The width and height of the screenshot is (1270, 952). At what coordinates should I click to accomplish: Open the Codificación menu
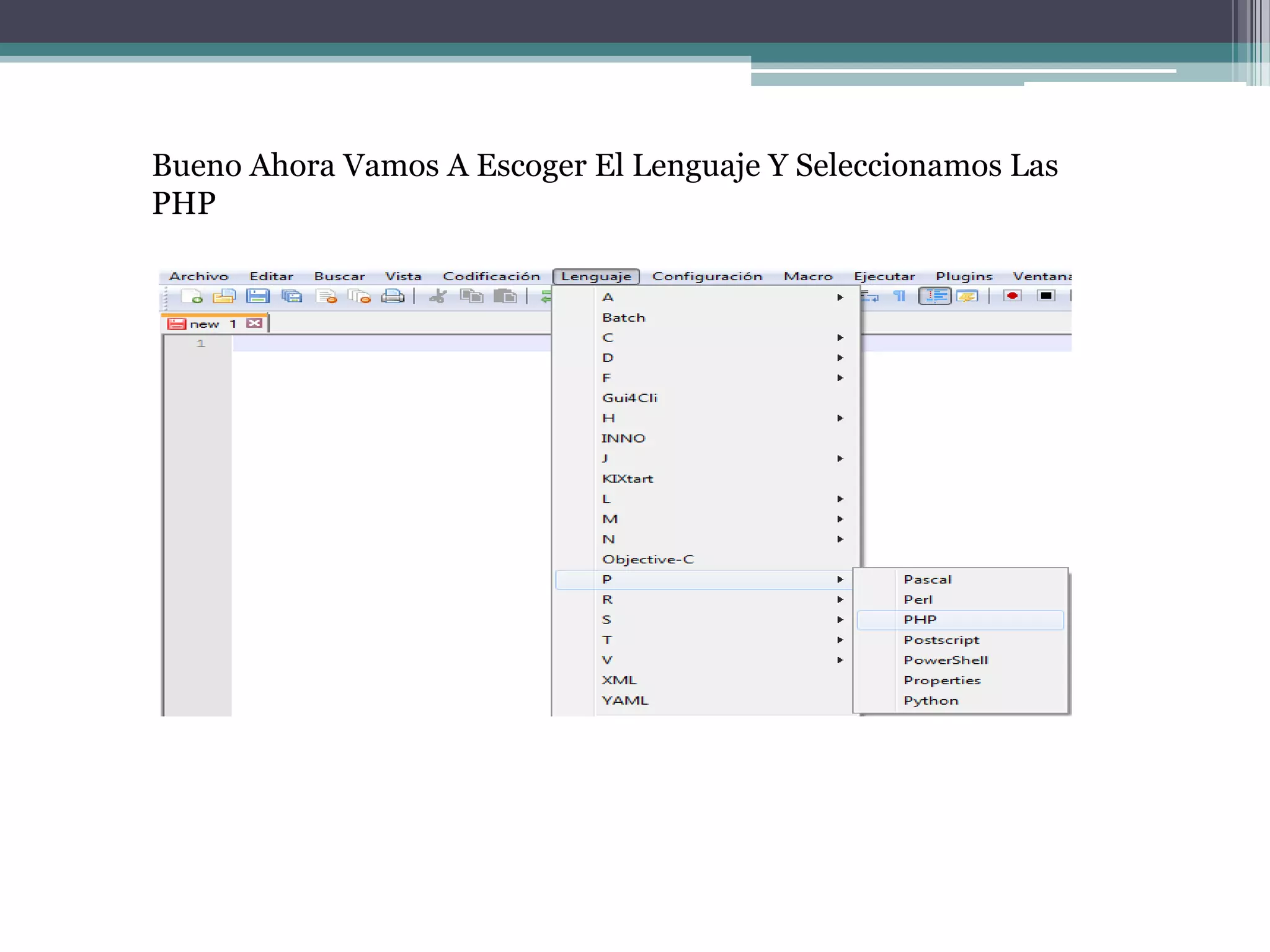click(x=491, y=276)
